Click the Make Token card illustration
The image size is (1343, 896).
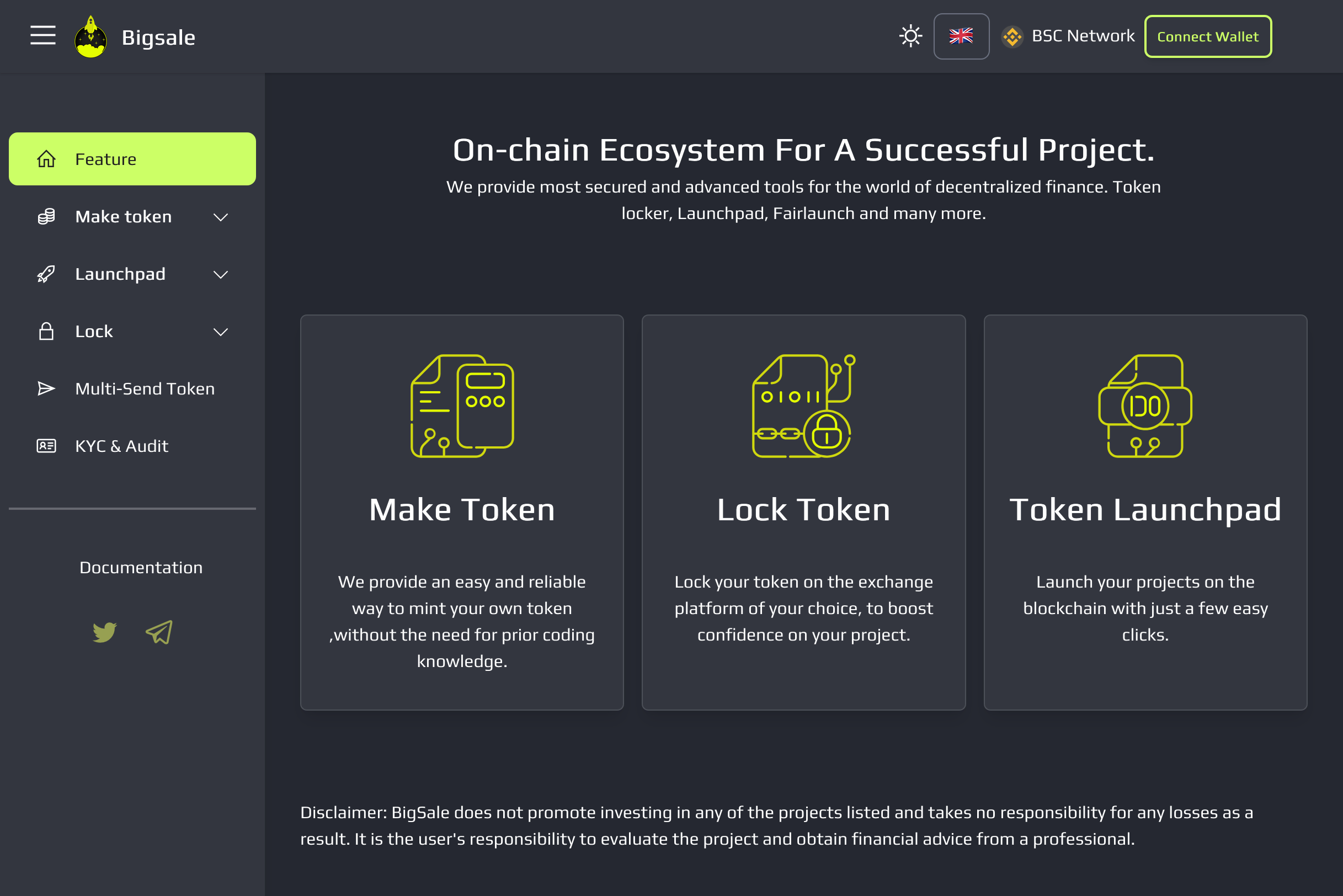(x=462, y=406)
